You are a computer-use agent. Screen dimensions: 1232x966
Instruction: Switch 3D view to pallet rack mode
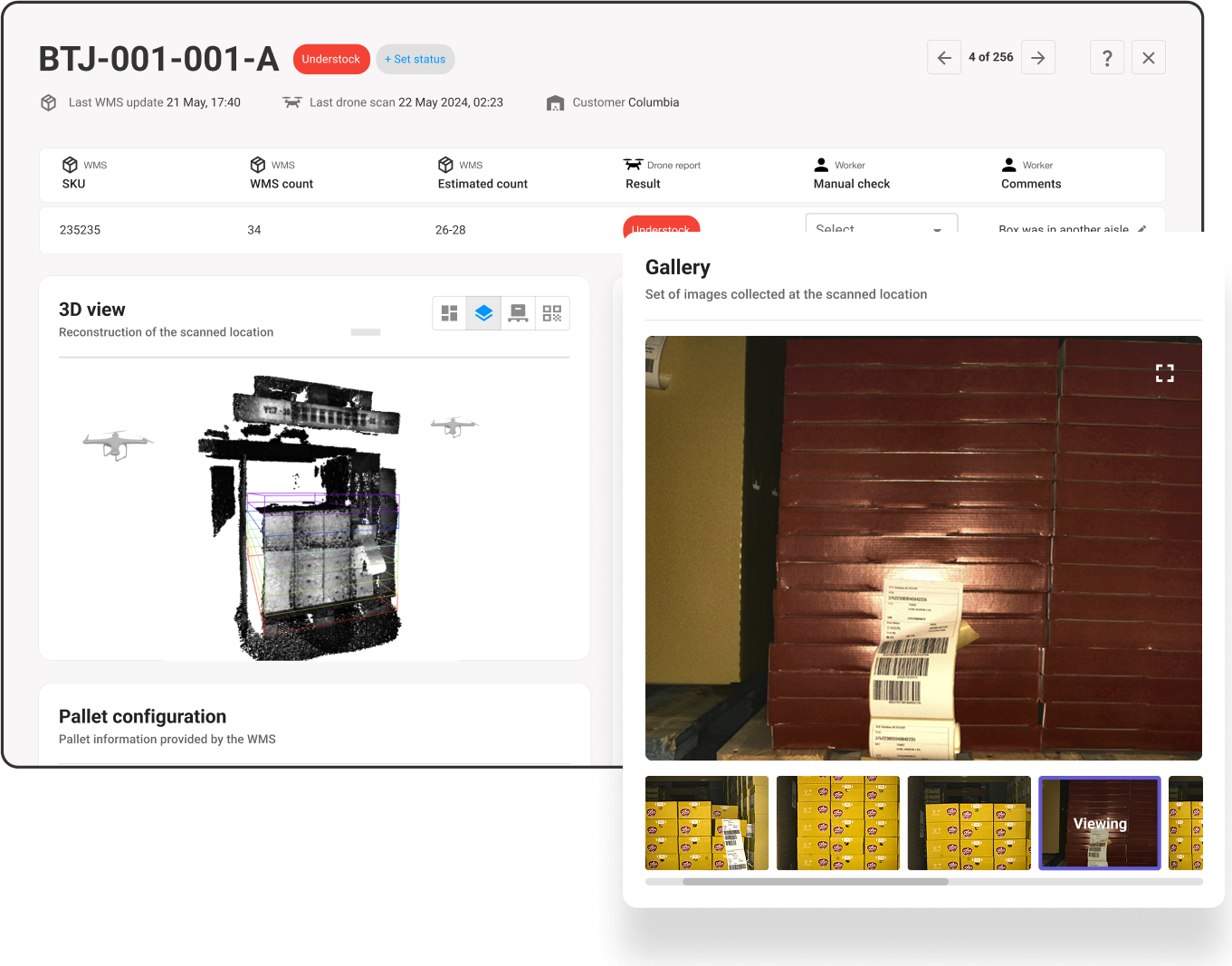click(x=518, y=313)
